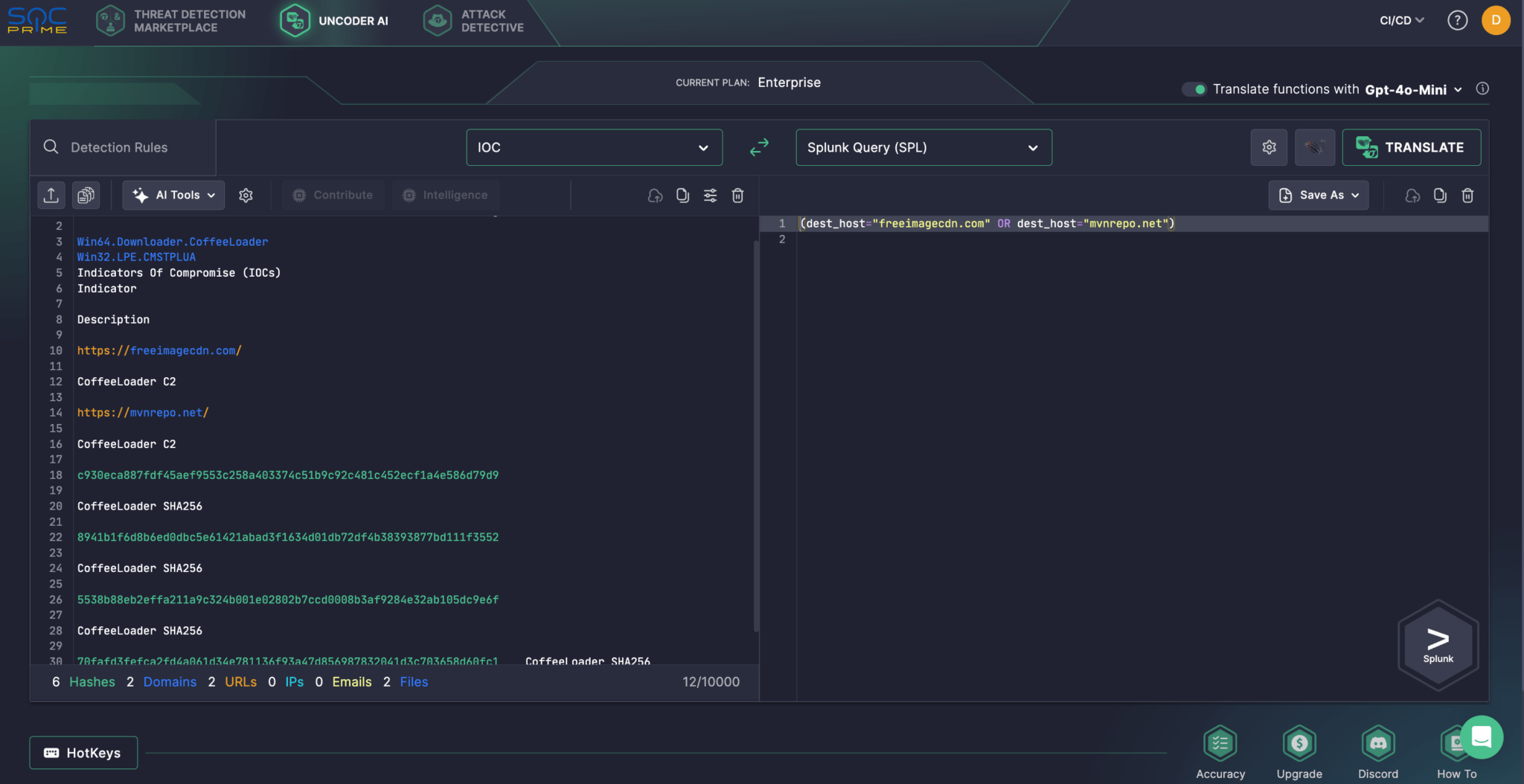
Task: Expand the Save As dropdown
Action: coord(1317,195)
